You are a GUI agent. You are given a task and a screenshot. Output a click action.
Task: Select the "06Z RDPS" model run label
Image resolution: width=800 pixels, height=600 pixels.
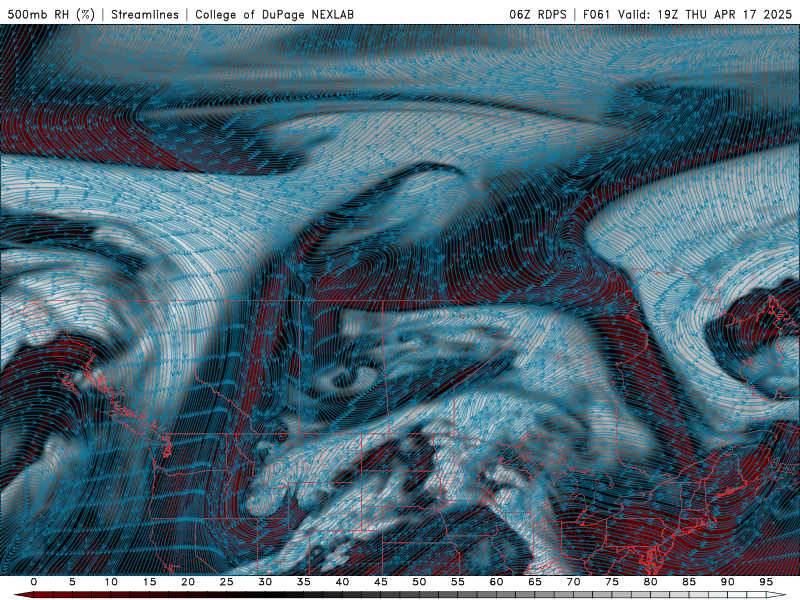[x=538, y=14]
